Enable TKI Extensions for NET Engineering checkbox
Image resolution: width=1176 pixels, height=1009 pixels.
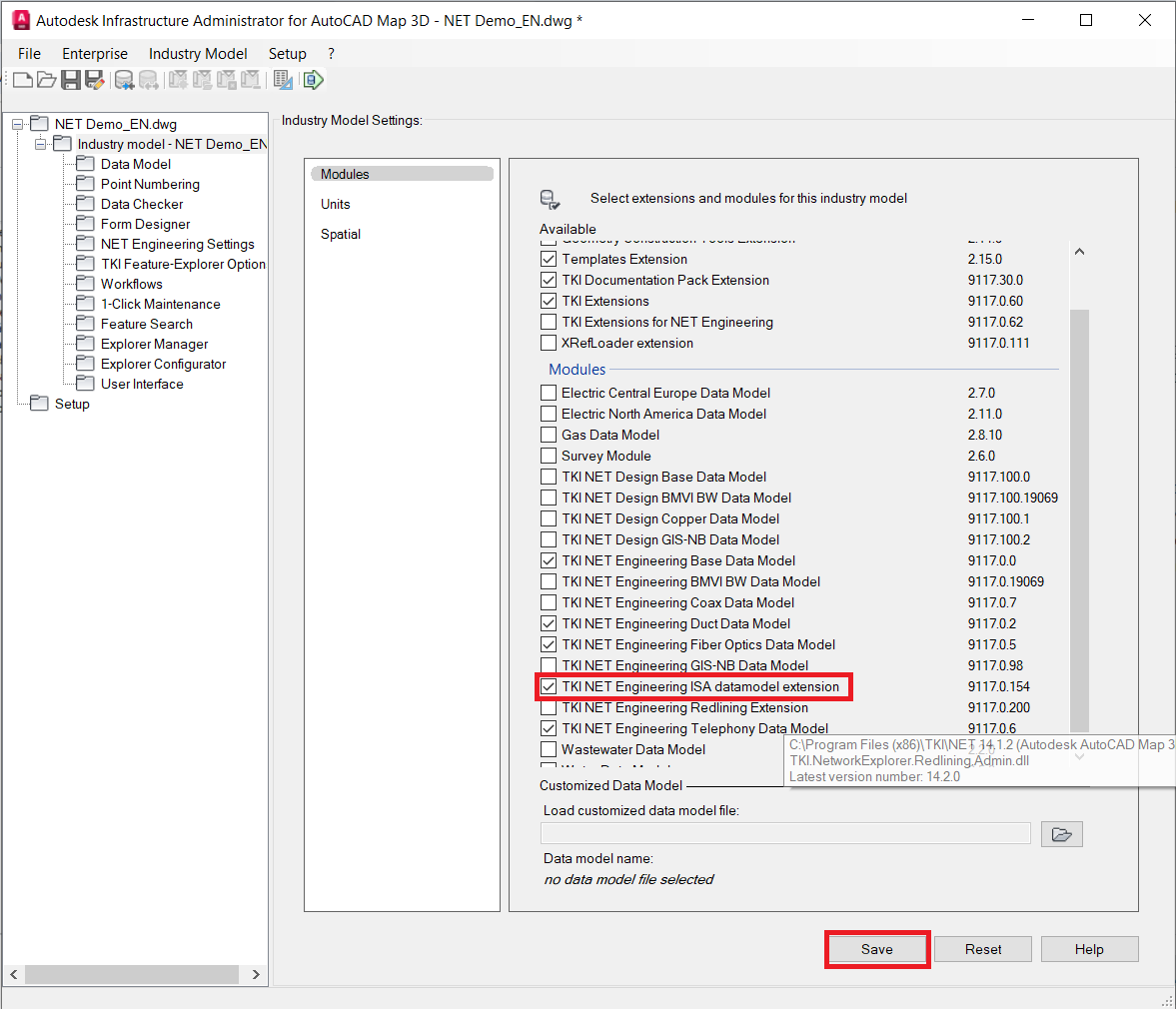pyautogui.click(x=549, y=323)
